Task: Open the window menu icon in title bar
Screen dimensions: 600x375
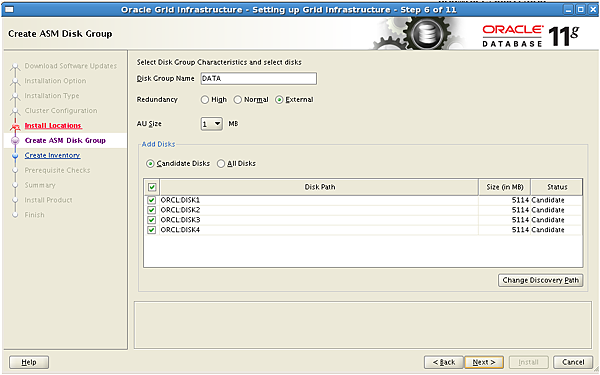Action: (8, 10)
